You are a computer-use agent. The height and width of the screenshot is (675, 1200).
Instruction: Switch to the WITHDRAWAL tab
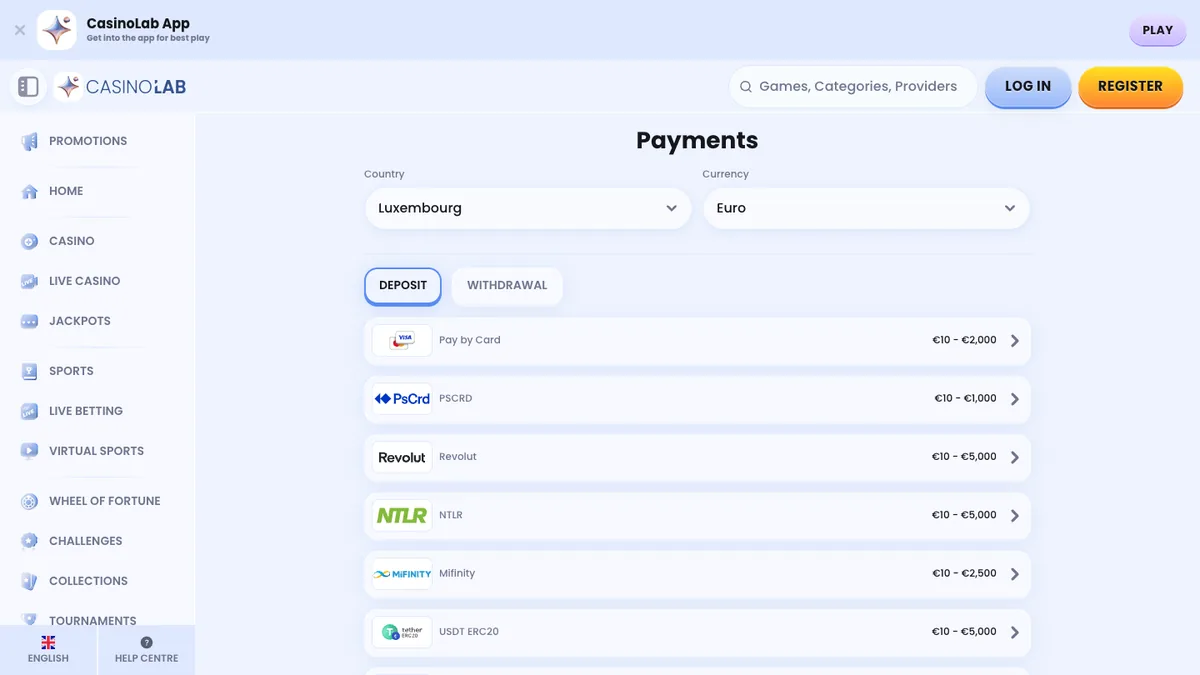point(507,285)
